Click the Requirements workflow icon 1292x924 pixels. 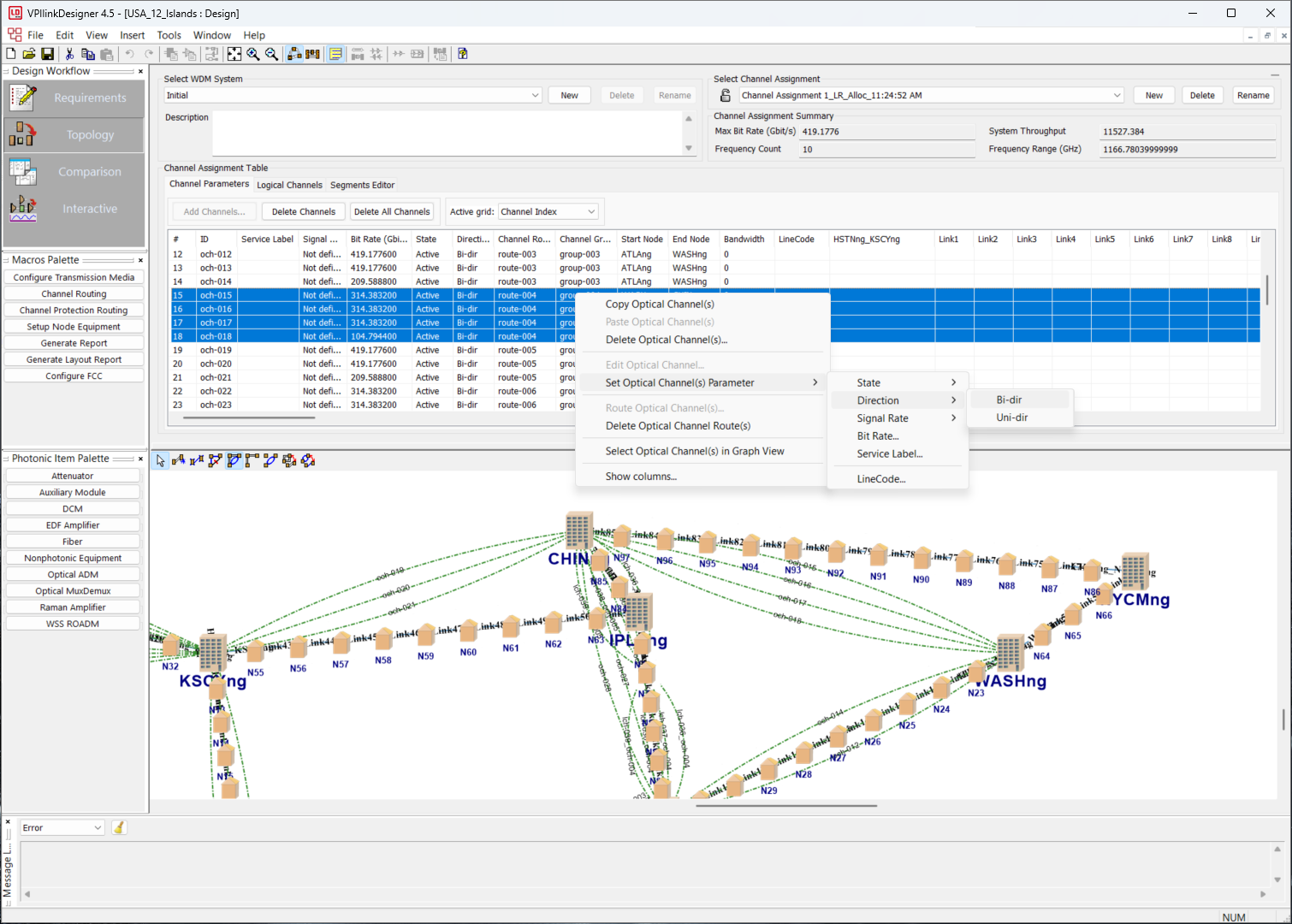pos(22,98)
